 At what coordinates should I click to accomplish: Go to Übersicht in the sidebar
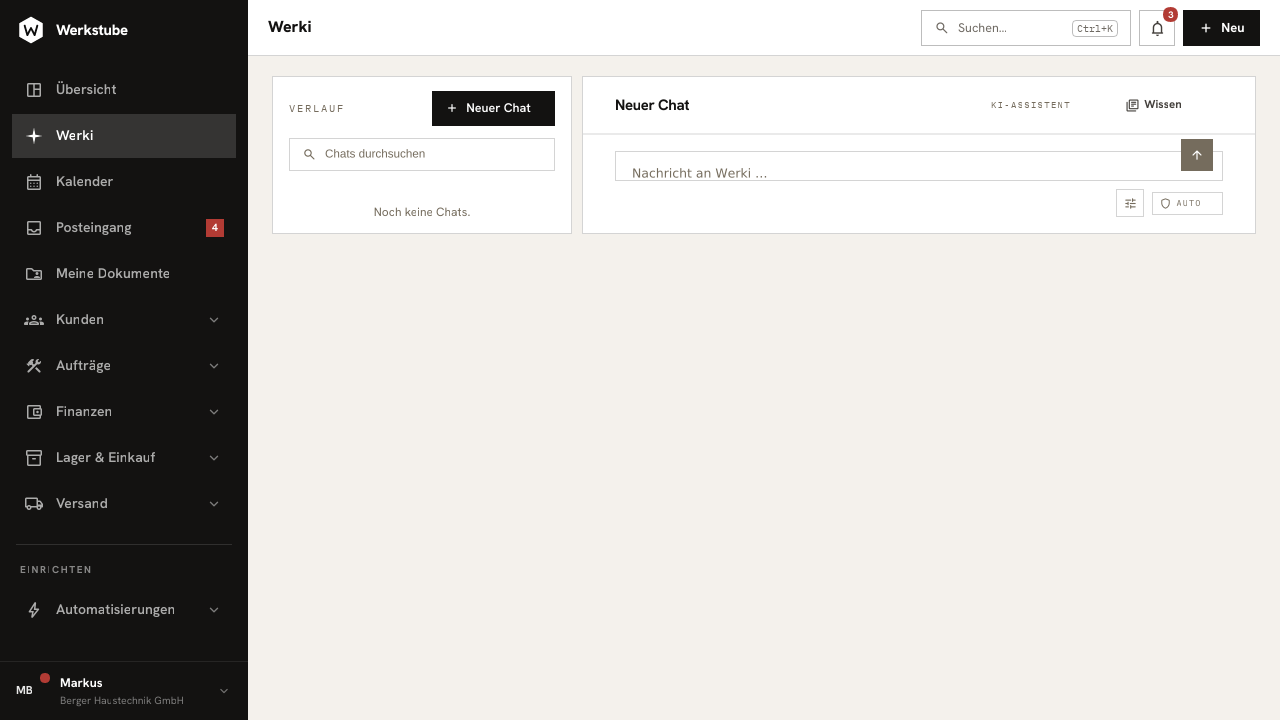[x=124, y=90]
